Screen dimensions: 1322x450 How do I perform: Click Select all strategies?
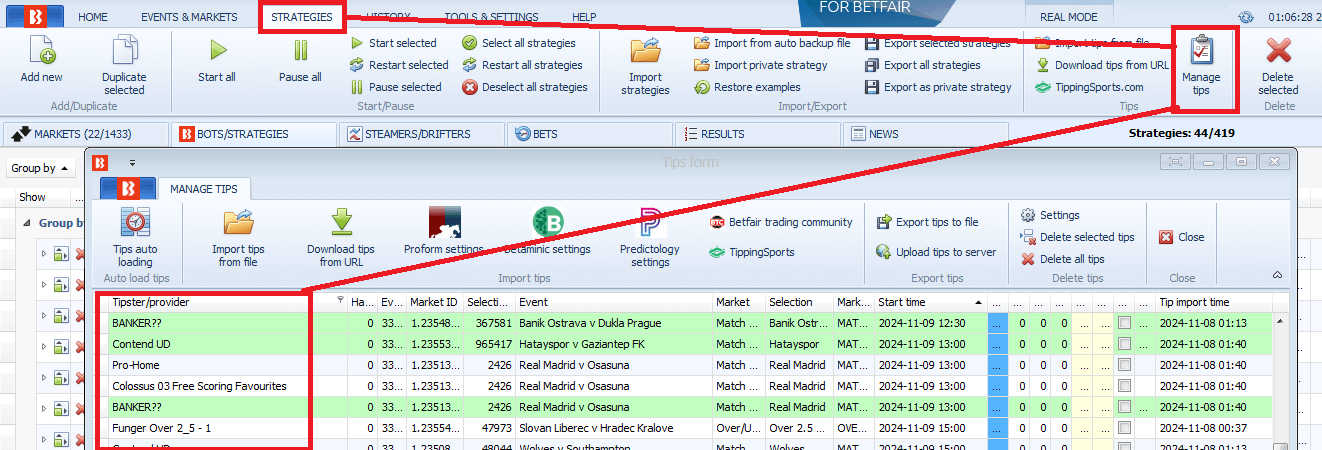519,43
